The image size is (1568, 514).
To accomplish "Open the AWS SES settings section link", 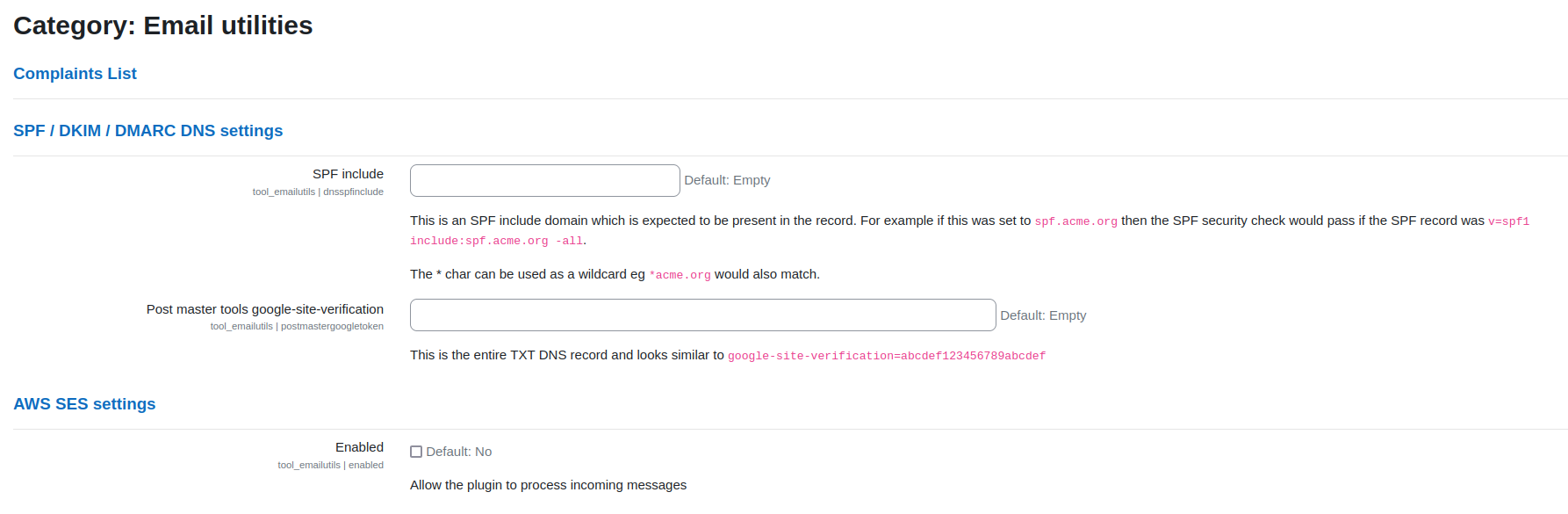I will click(84, 404).
